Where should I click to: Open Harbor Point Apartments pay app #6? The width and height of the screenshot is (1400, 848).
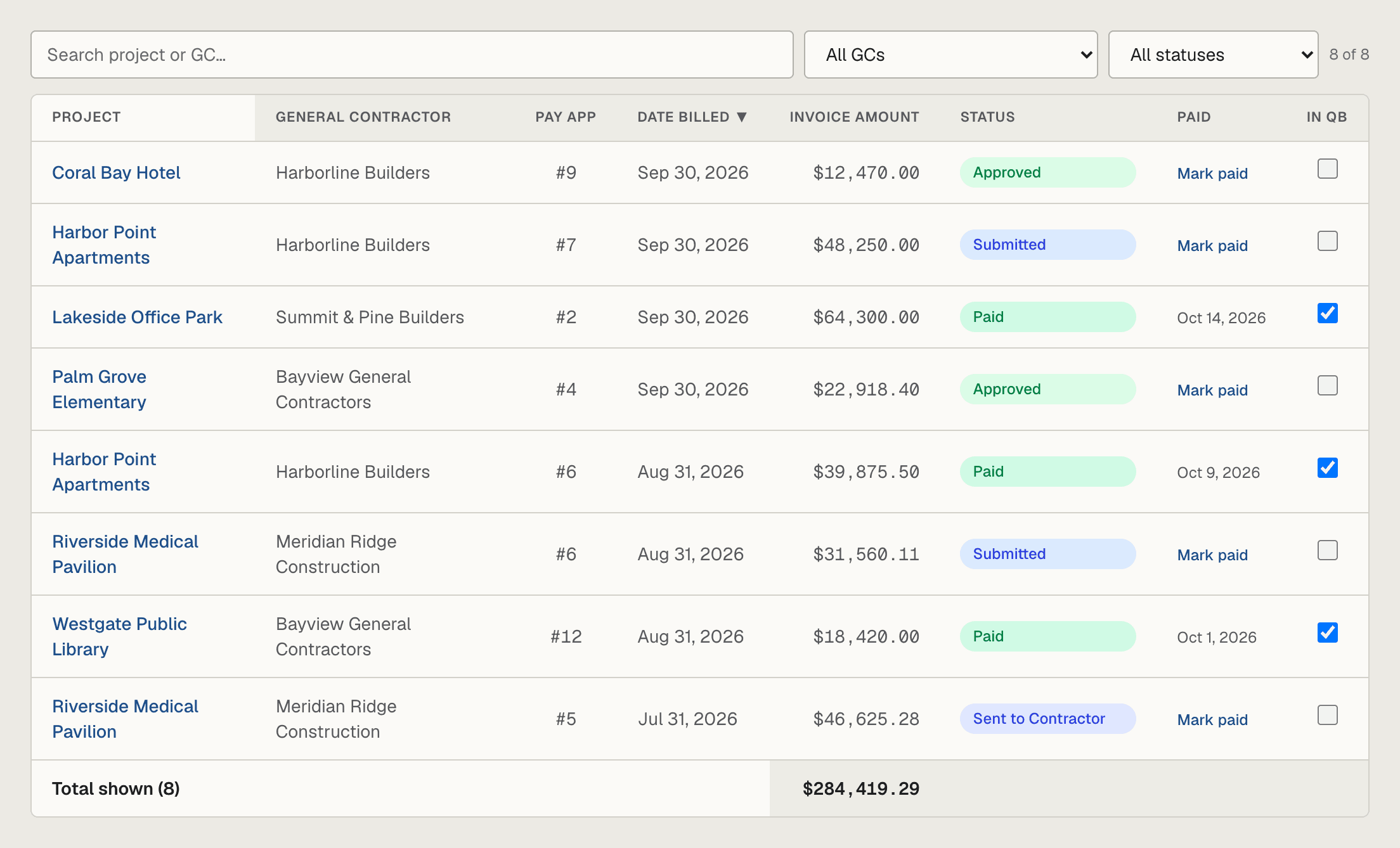(104, 472)
